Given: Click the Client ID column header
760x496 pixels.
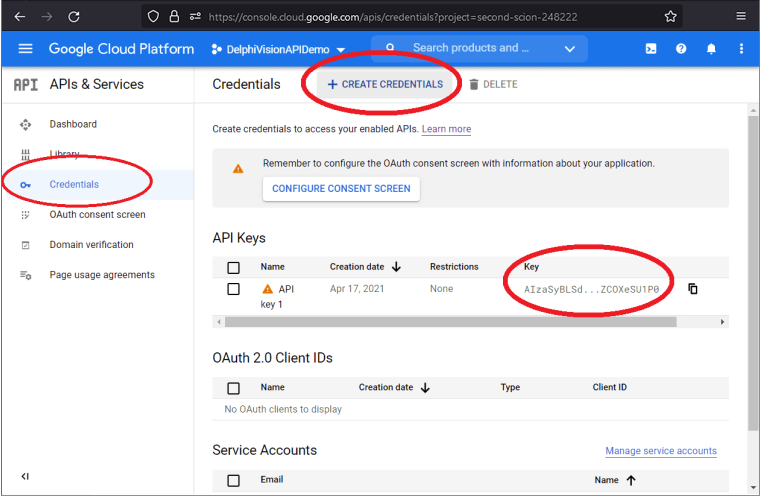Looking at the screenshot, I should (x=609, y=387).
